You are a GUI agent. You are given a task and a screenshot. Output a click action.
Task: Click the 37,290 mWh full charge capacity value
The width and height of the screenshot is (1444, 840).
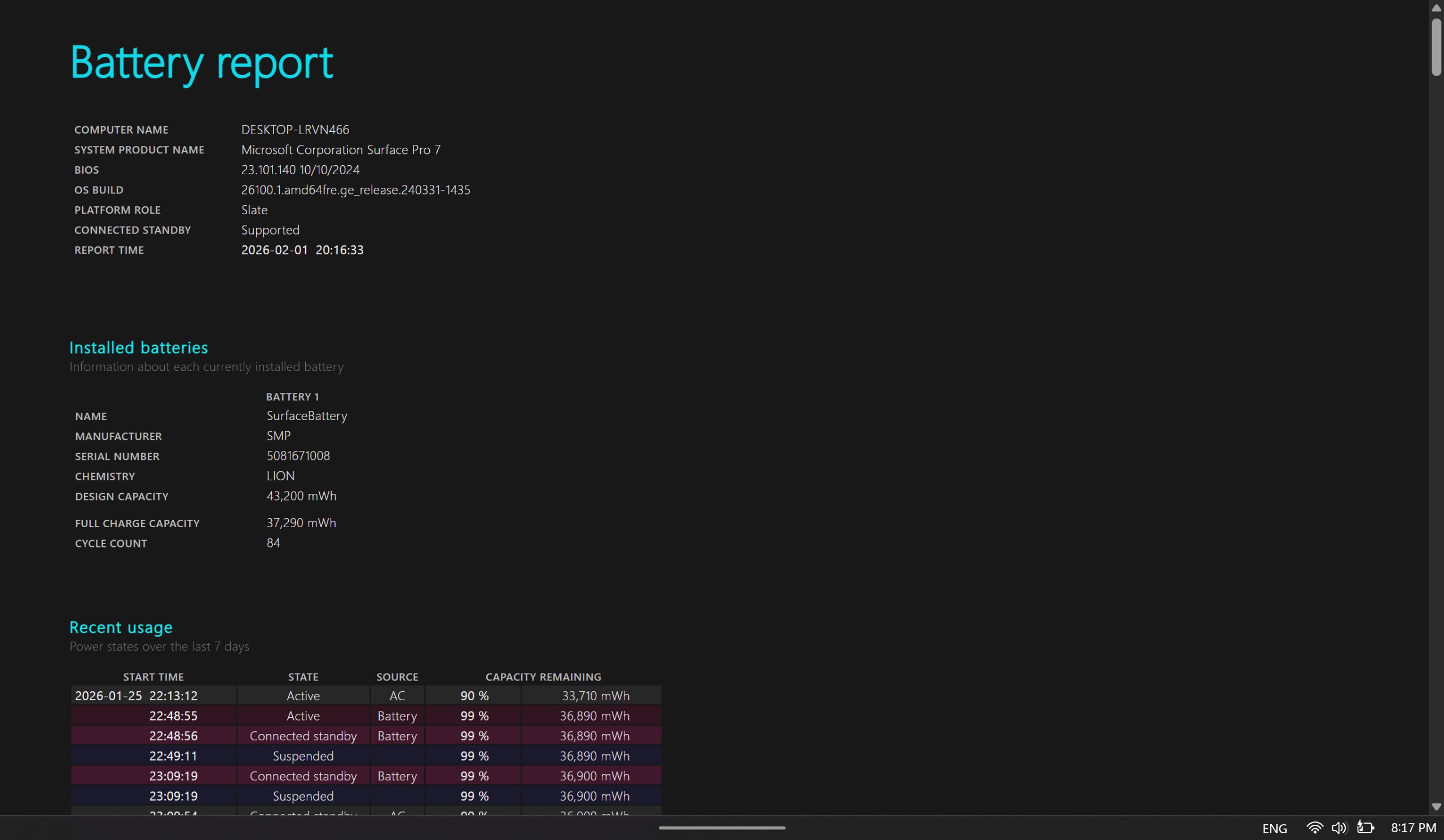click(x=301, y=523)
